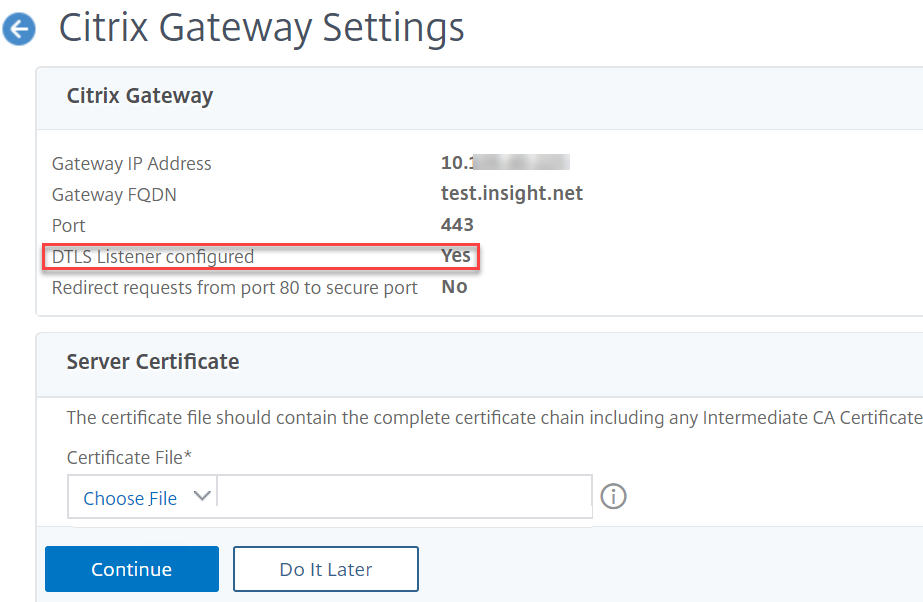This screenshot has height=602, width=923.
Task: Click the Yes value for DTLS Listener
Action: 456,256
